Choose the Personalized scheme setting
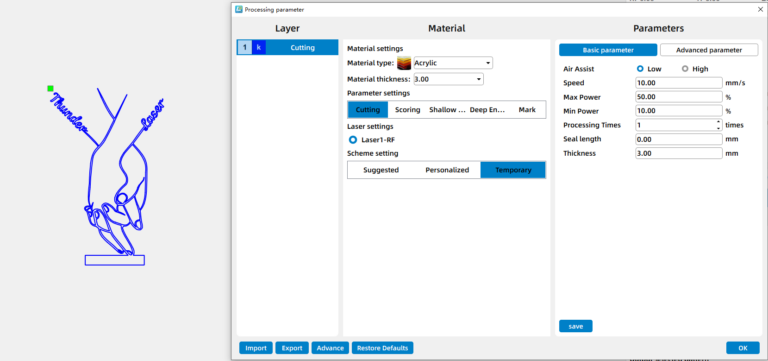 [447, 170]
